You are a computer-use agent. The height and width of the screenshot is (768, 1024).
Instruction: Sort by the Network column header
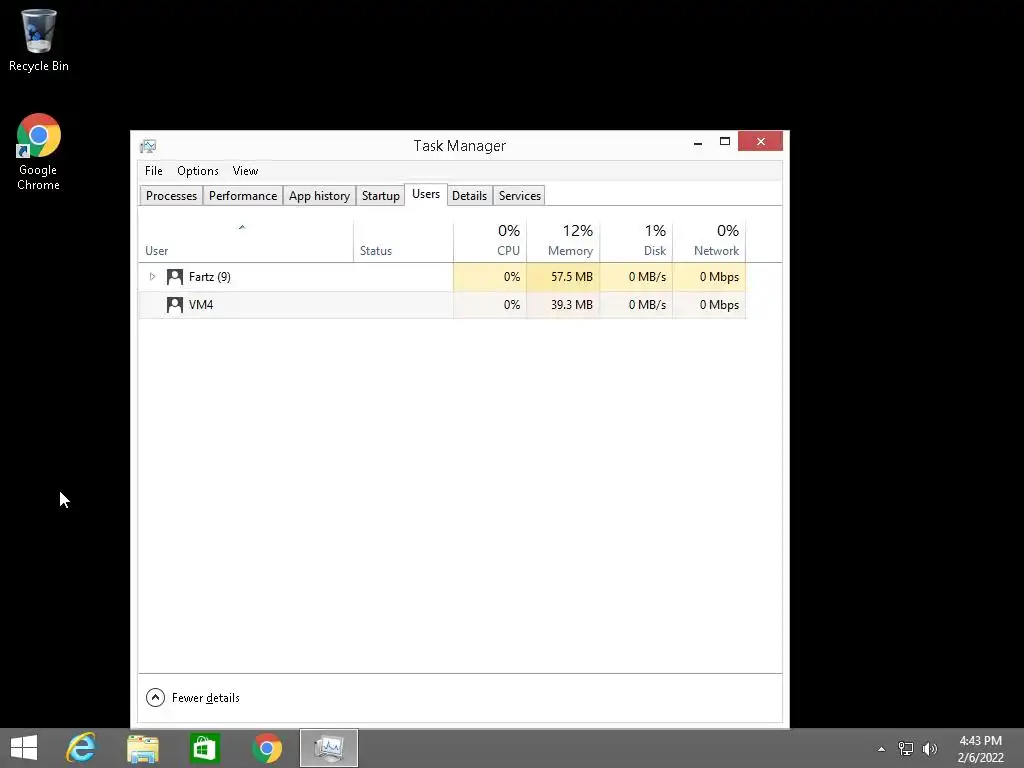pyautogui.click(x=709, y=242)
